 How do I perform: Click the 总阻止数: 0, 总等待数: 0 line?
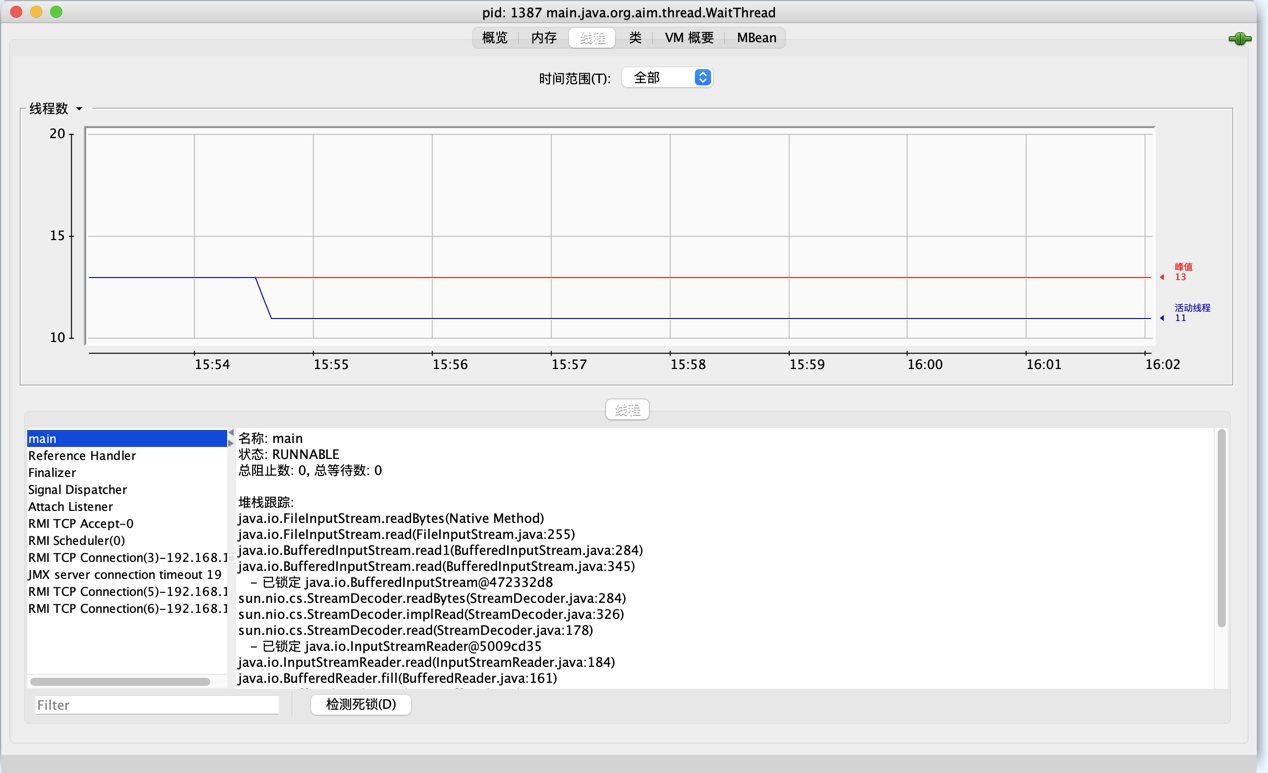click(x=310, y=470)
